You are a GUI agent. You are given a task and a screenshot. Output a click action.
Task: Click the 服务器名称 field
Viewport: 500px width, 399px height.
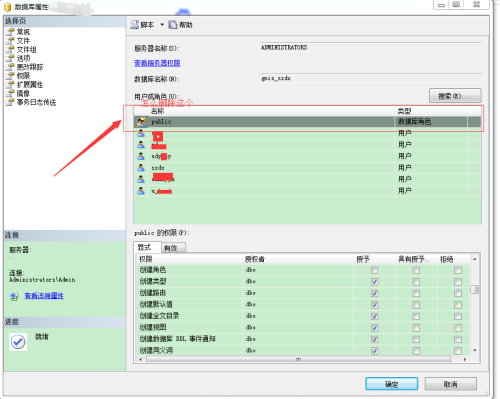pos(370,47)
